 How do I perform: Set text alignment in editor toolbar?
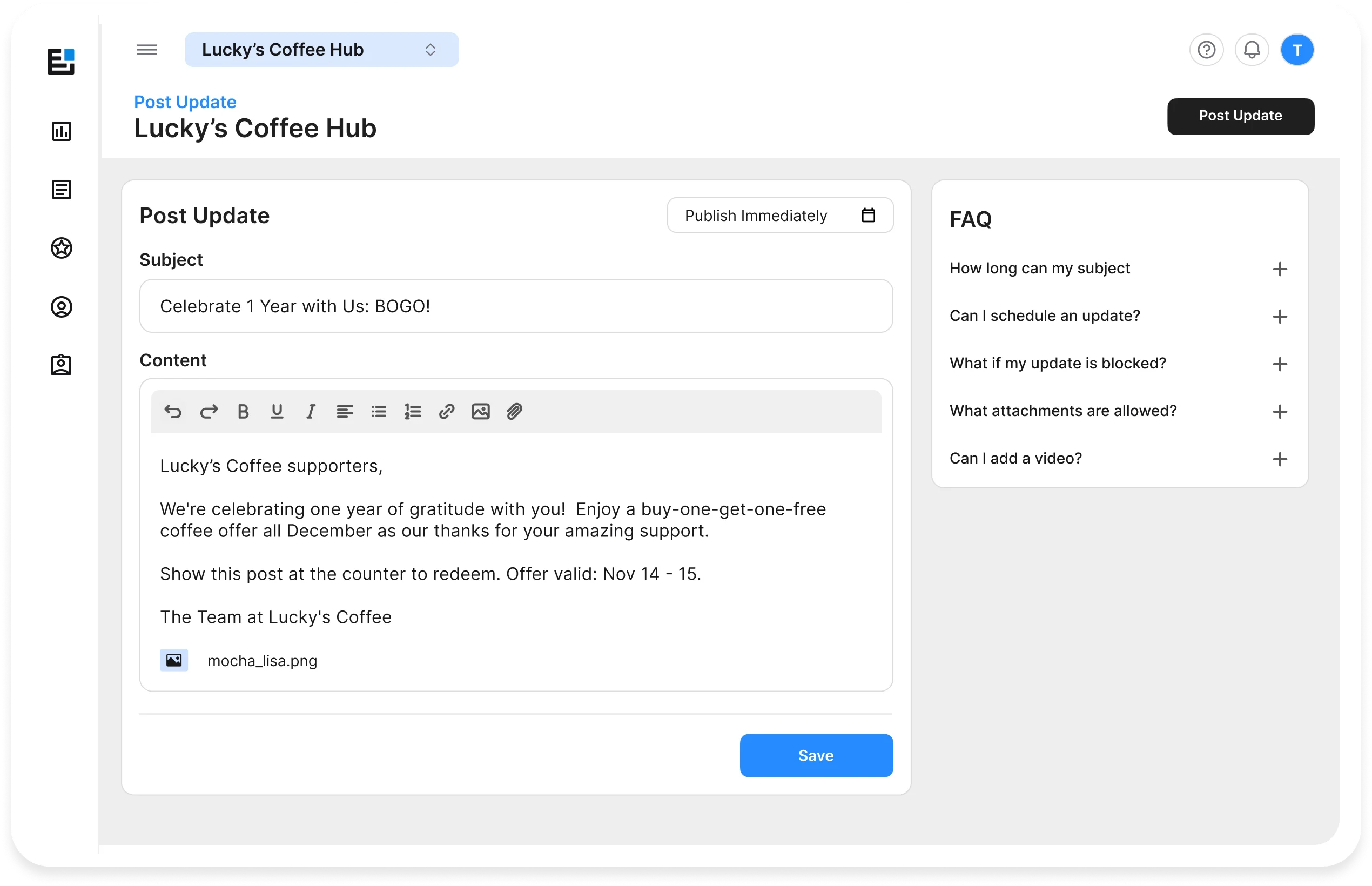pos(345,411)
